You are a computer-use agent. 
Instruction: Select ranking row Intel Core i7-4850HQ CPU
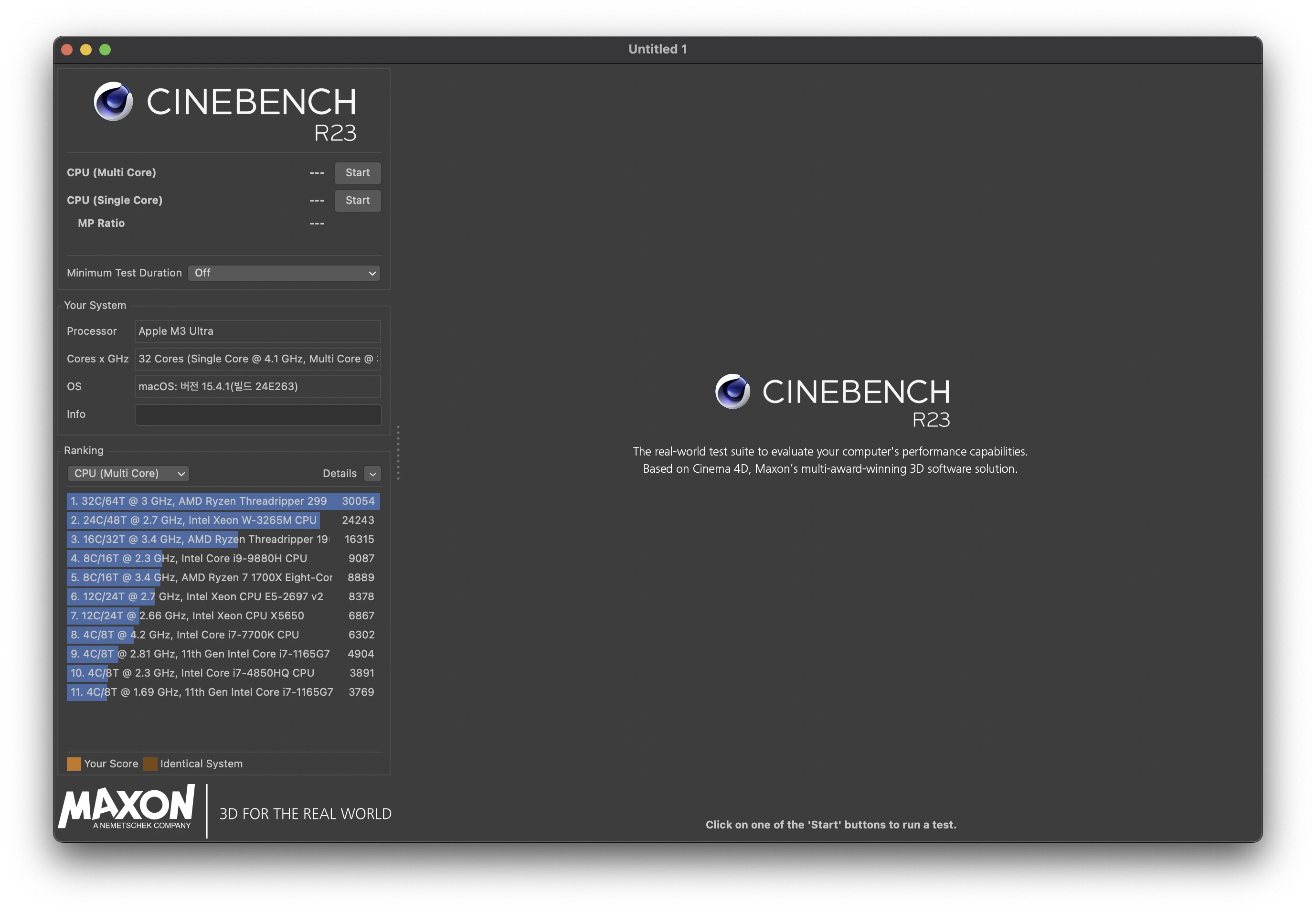coord(223,673)
